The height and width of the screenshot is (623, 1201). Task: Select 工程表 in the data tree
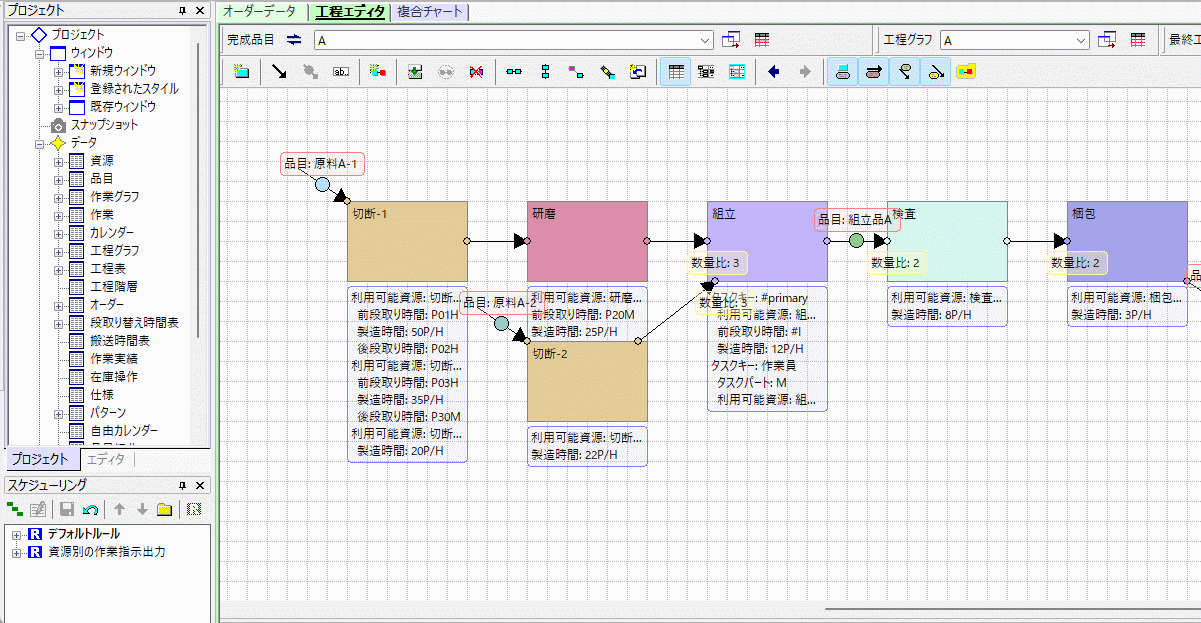point(107,269)
